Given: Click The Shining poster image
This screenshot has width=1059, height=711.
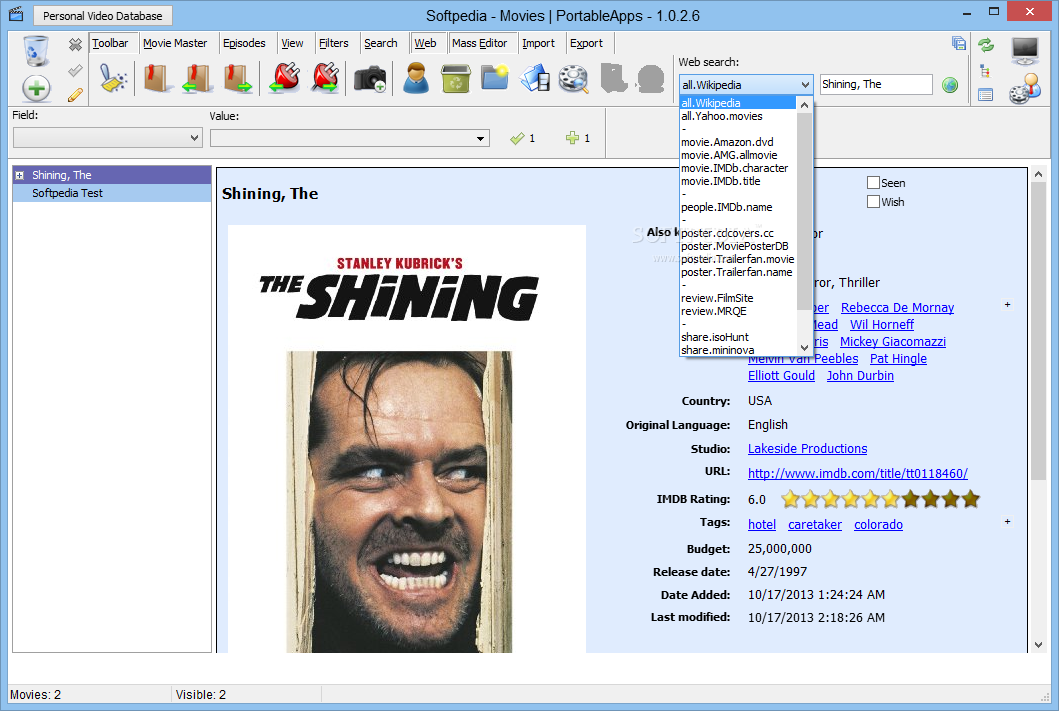Looking at the screenshot, I should [x=407, y=439].
